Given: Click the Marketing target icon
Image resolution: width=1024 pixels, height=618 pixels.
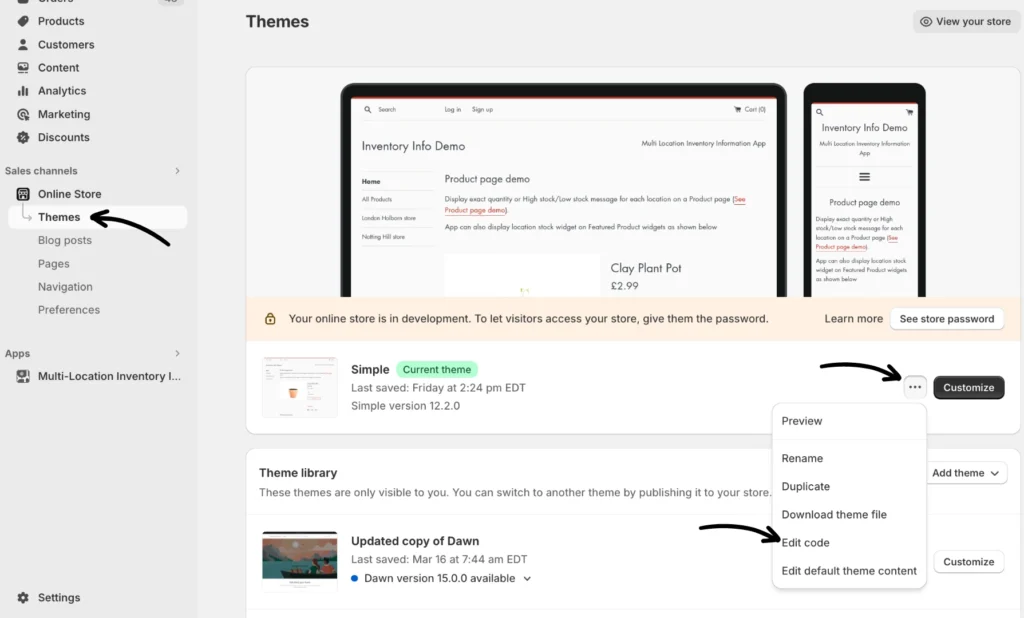Looking at the screenshot, I should pyautogui.click(x=23, y=115).
